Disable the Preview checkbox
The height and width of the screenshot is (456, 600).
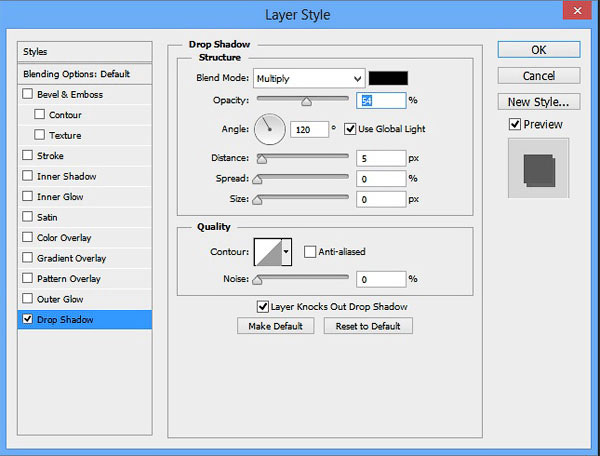pos(514,124)
